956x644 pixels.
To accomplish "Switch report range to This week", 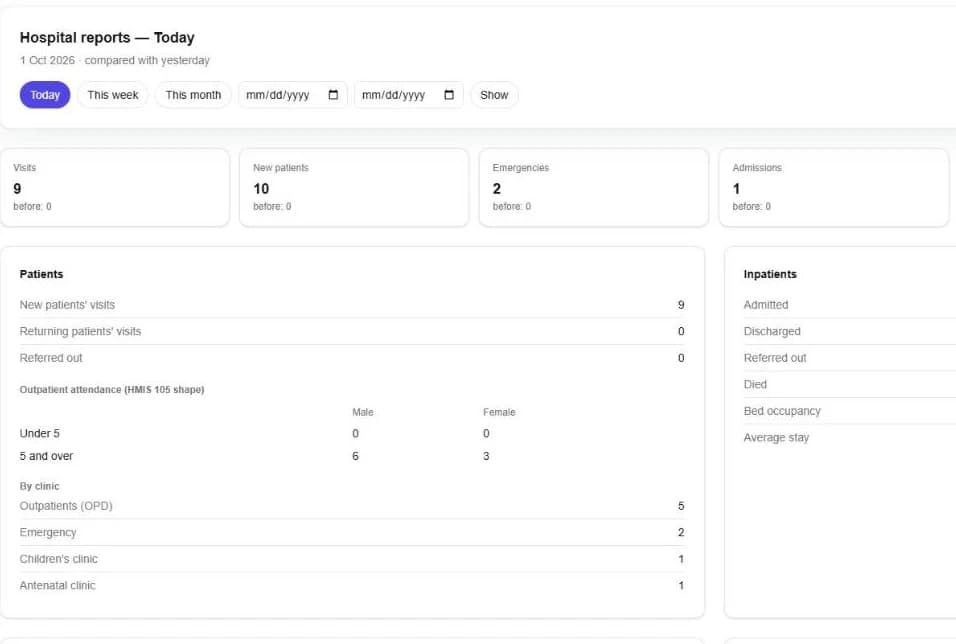I will click(113, 95).
